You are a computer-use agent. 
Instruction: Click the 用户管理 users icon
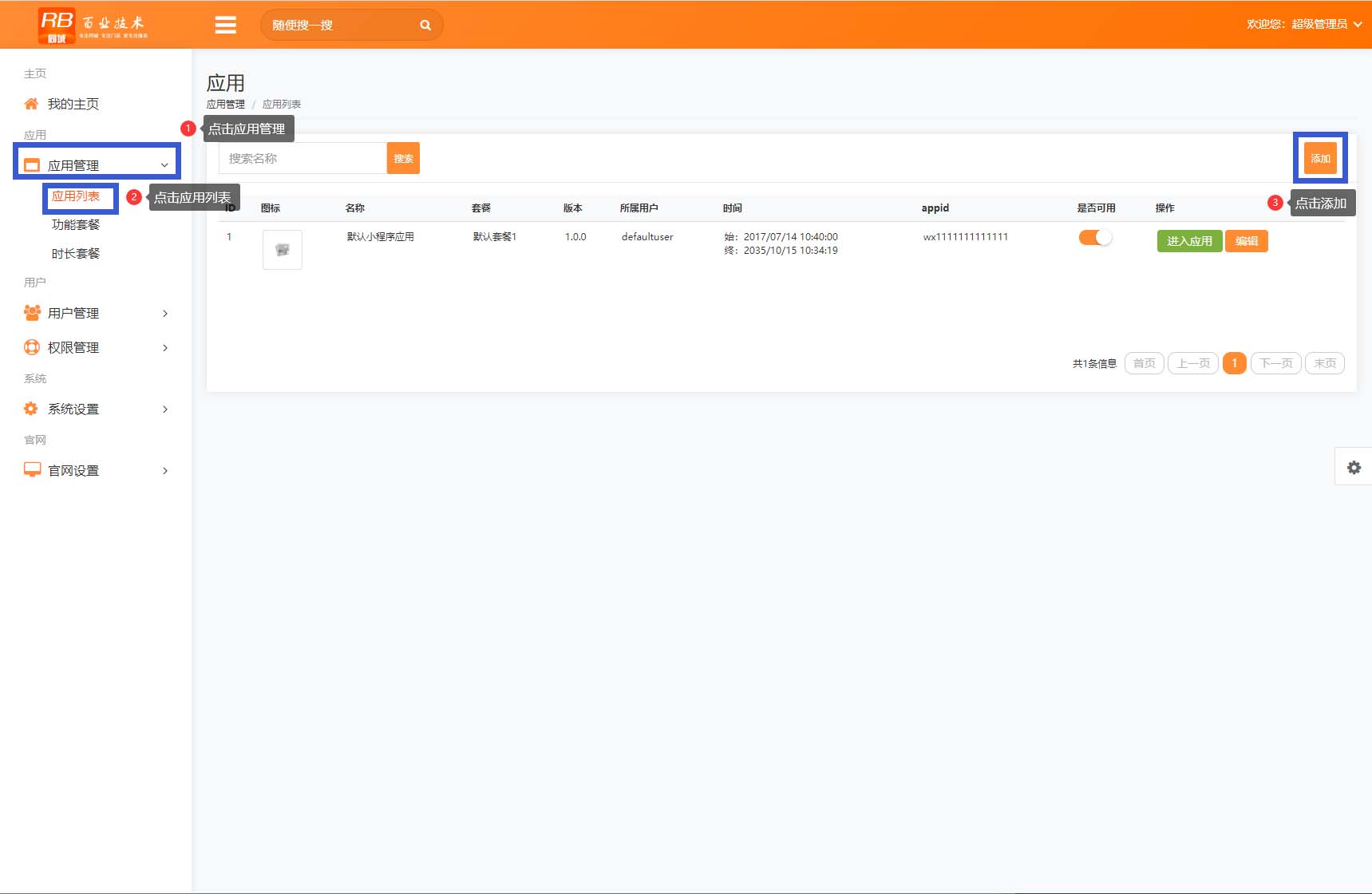click(x=32, y=313)
